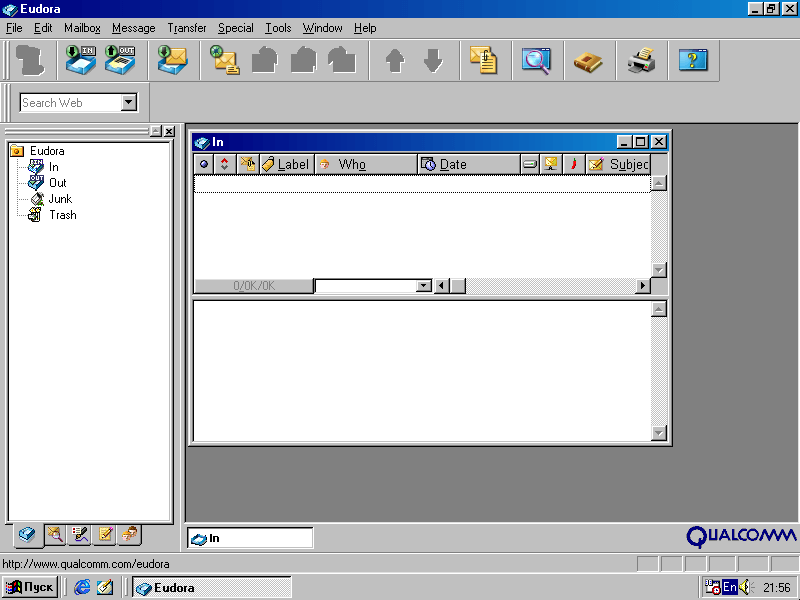Open the Address Book toolbar icon
The height and width of the screenshot is (600, 800).
(x=588, y=60)
